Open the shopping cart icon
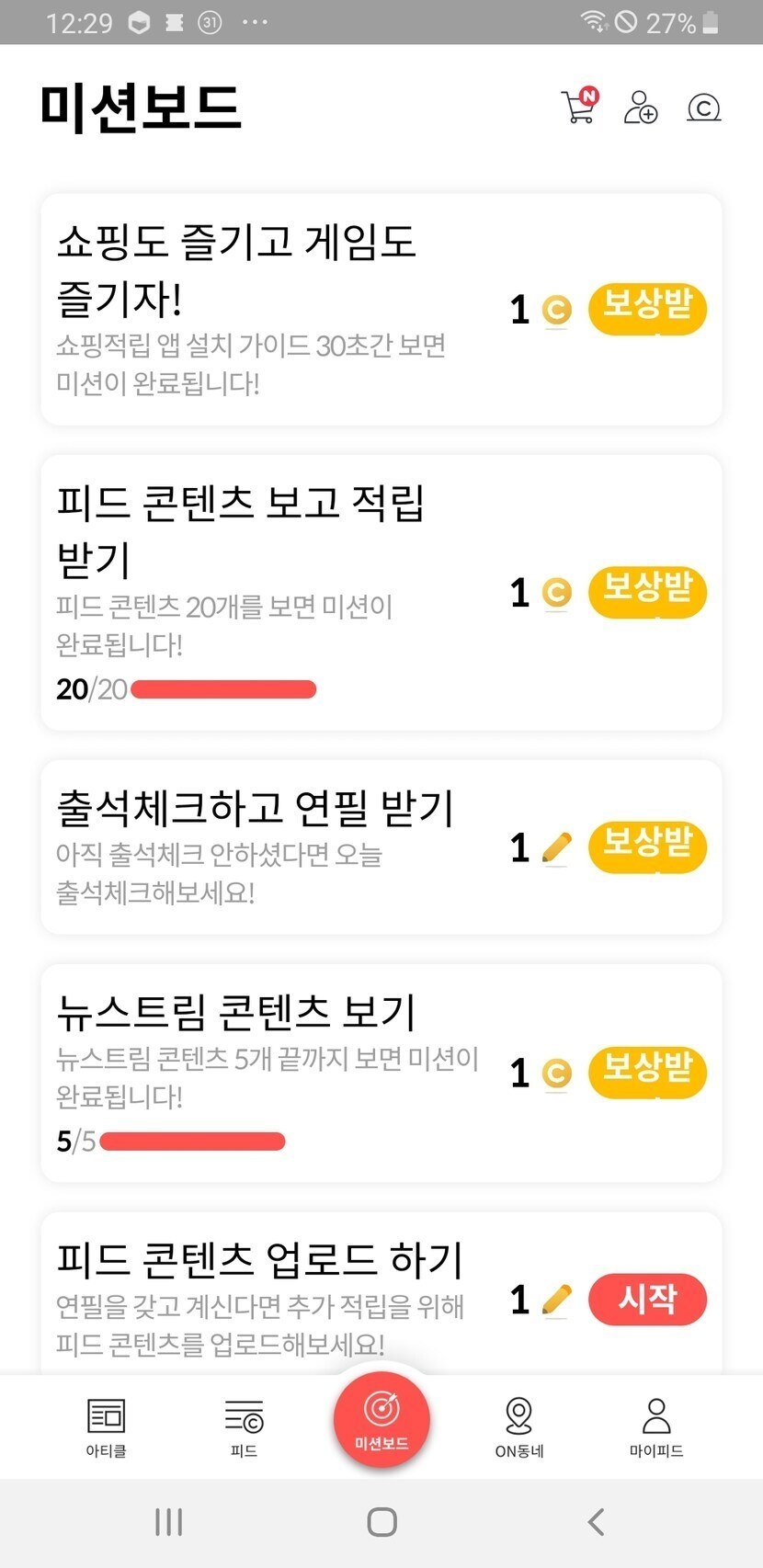Screen dimensions: 763x1568 578,108
